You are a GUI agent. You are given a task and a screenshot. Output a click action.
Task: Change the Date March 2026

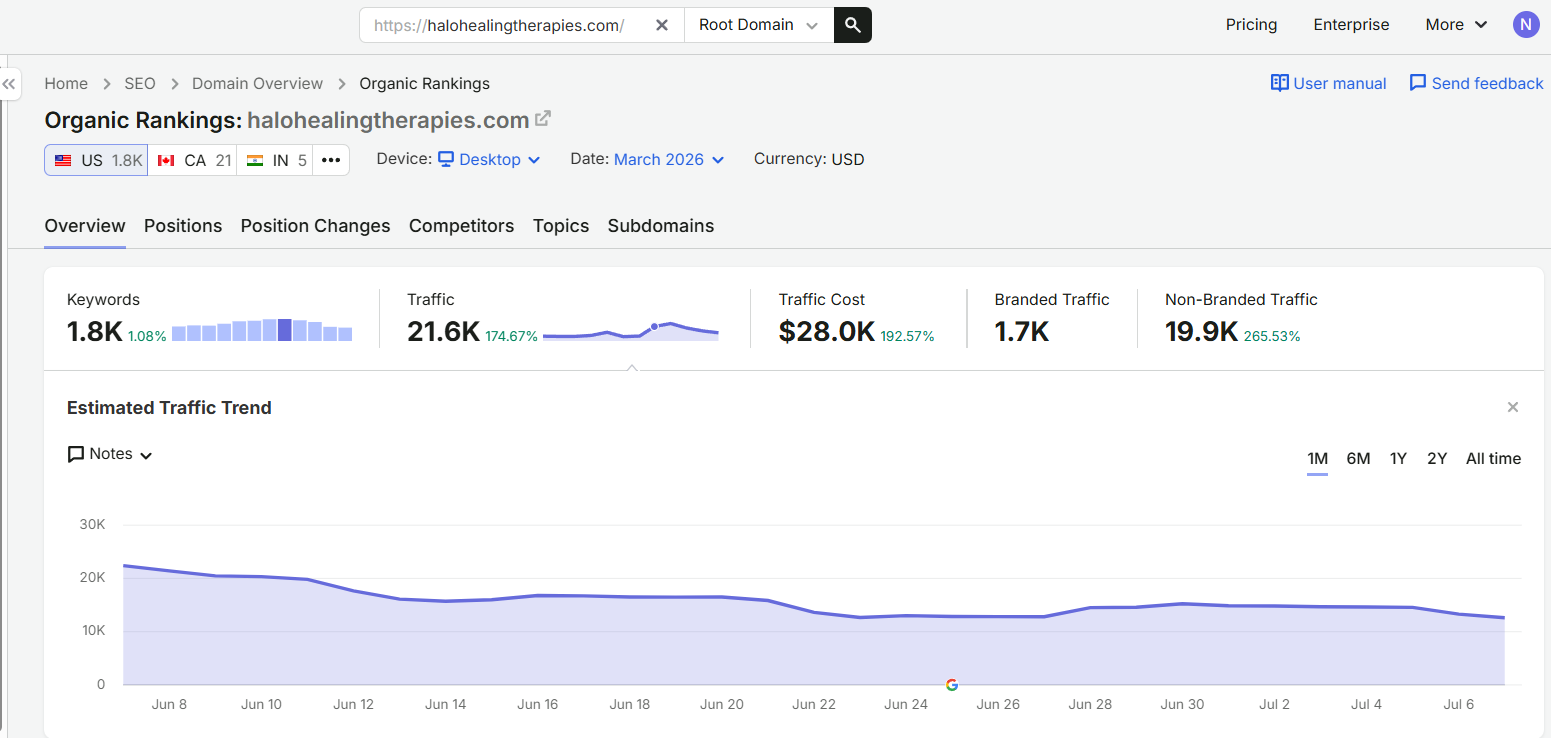coord(669,160)
